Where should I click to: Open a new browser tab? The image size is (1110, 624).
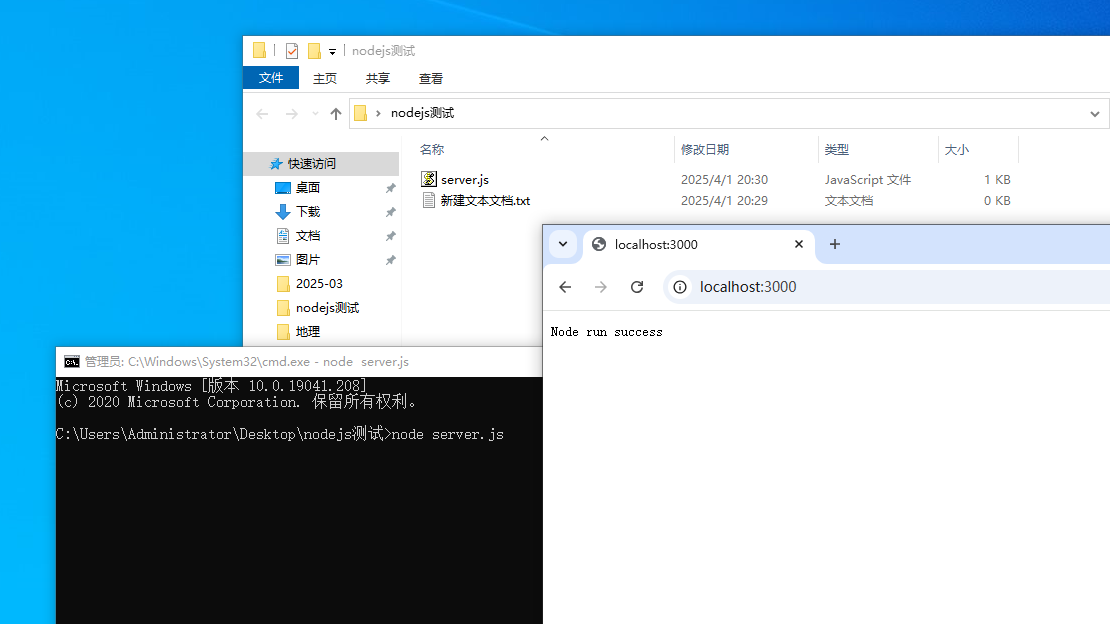tap(835, 244)
